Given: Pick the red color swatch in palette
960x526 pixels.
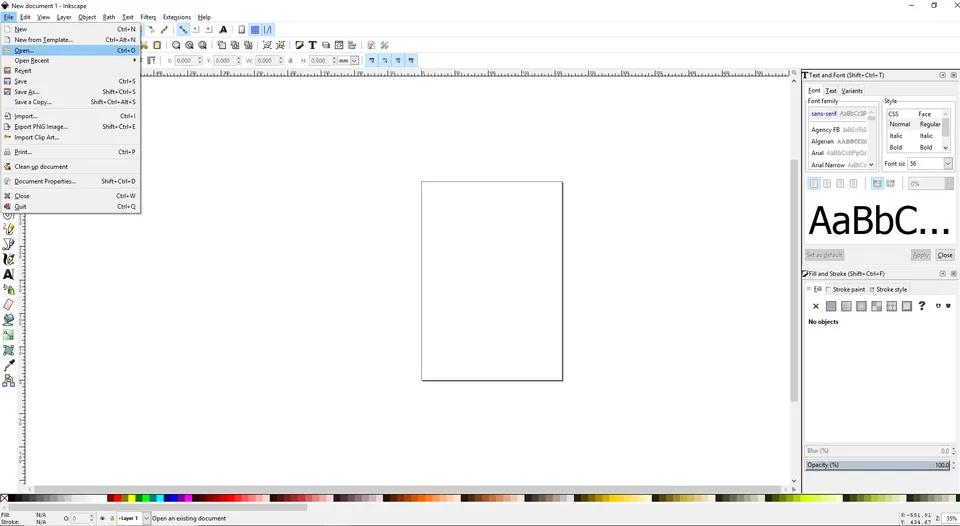Looking at the screenshot, I should click(120, 498).
